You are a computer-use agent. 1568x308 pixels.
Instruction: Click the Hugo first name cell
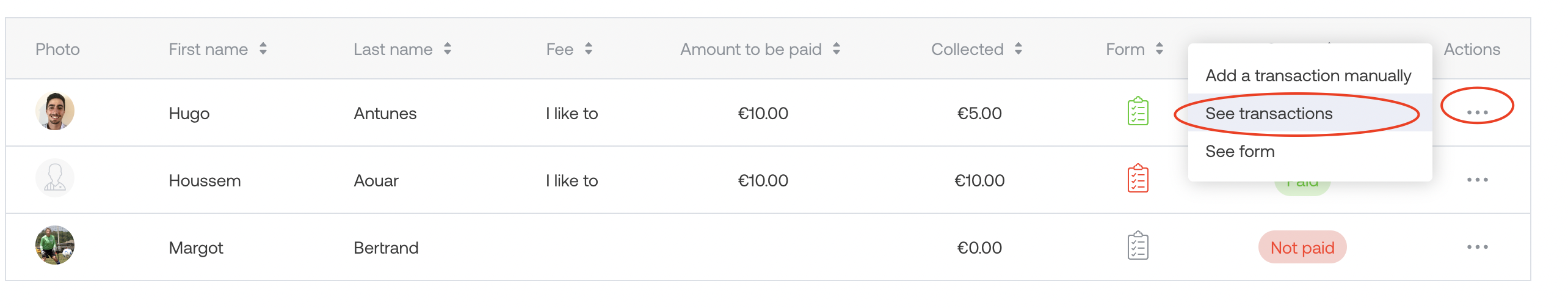click(x=189, y=114)
